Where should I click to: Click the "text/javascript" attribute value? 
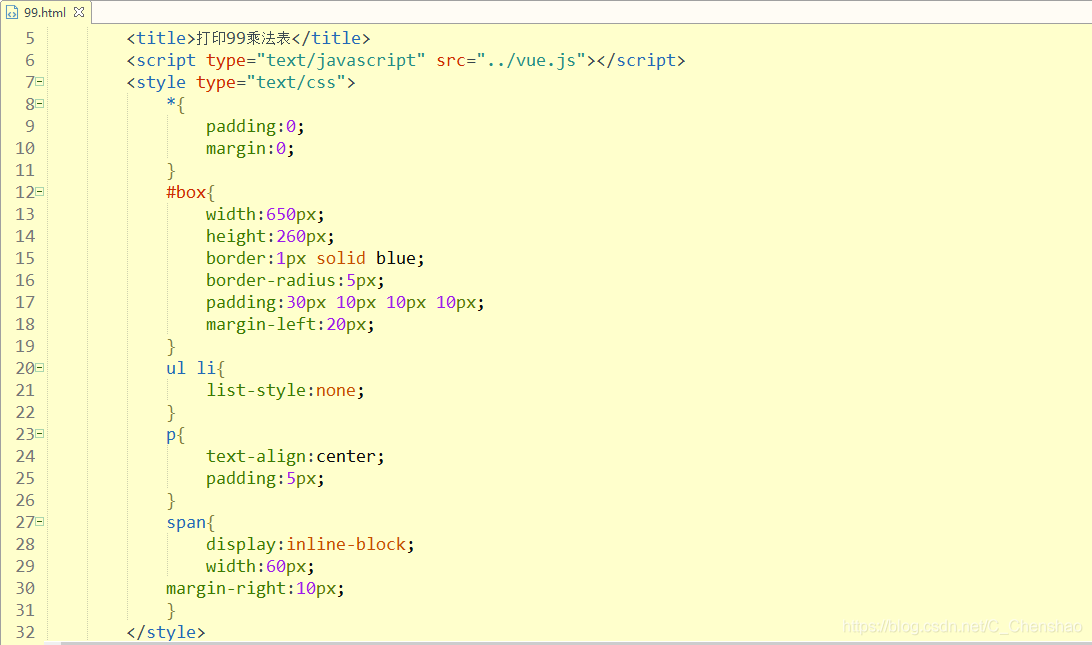pos(341,61)
